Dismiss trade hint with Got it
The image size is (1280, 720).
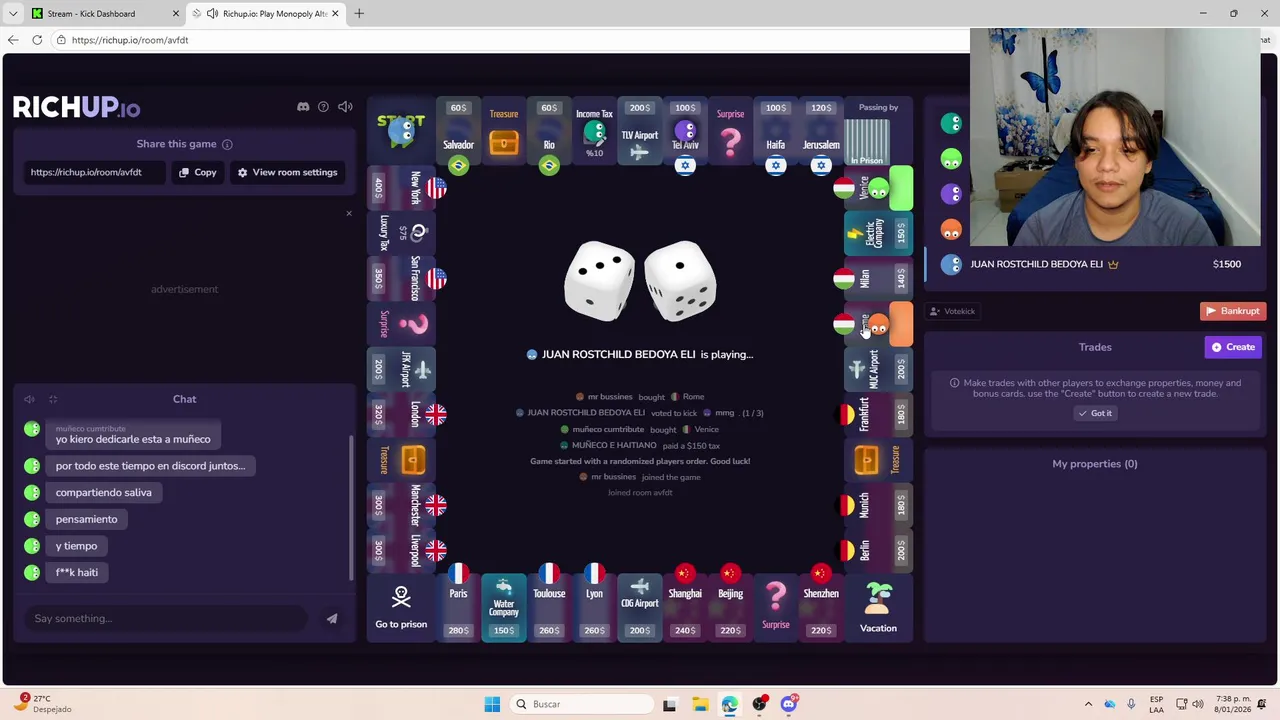coord(1095,413)
